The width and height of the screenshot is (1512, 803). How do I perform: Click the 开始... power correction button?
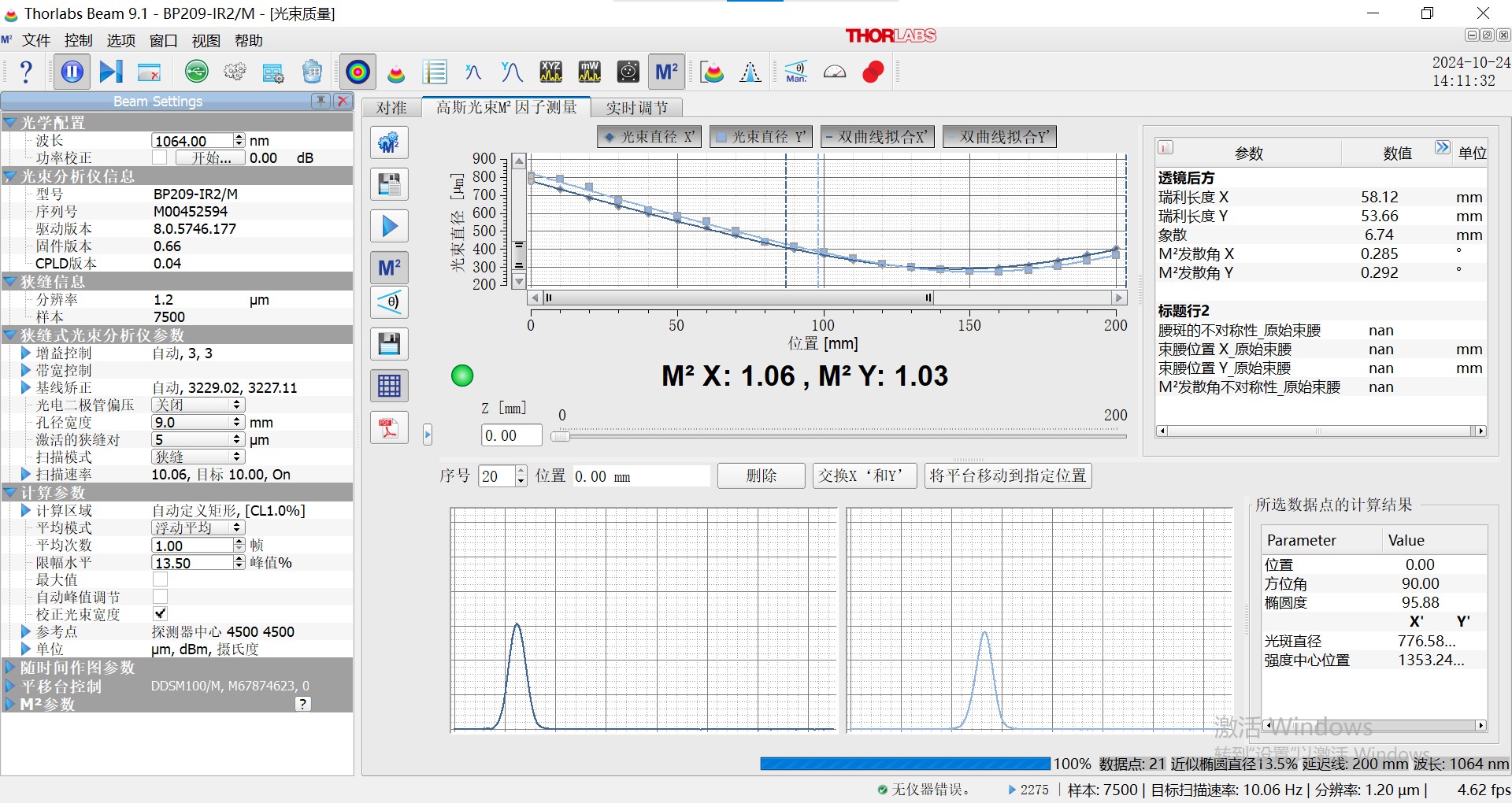pos(211,157)
